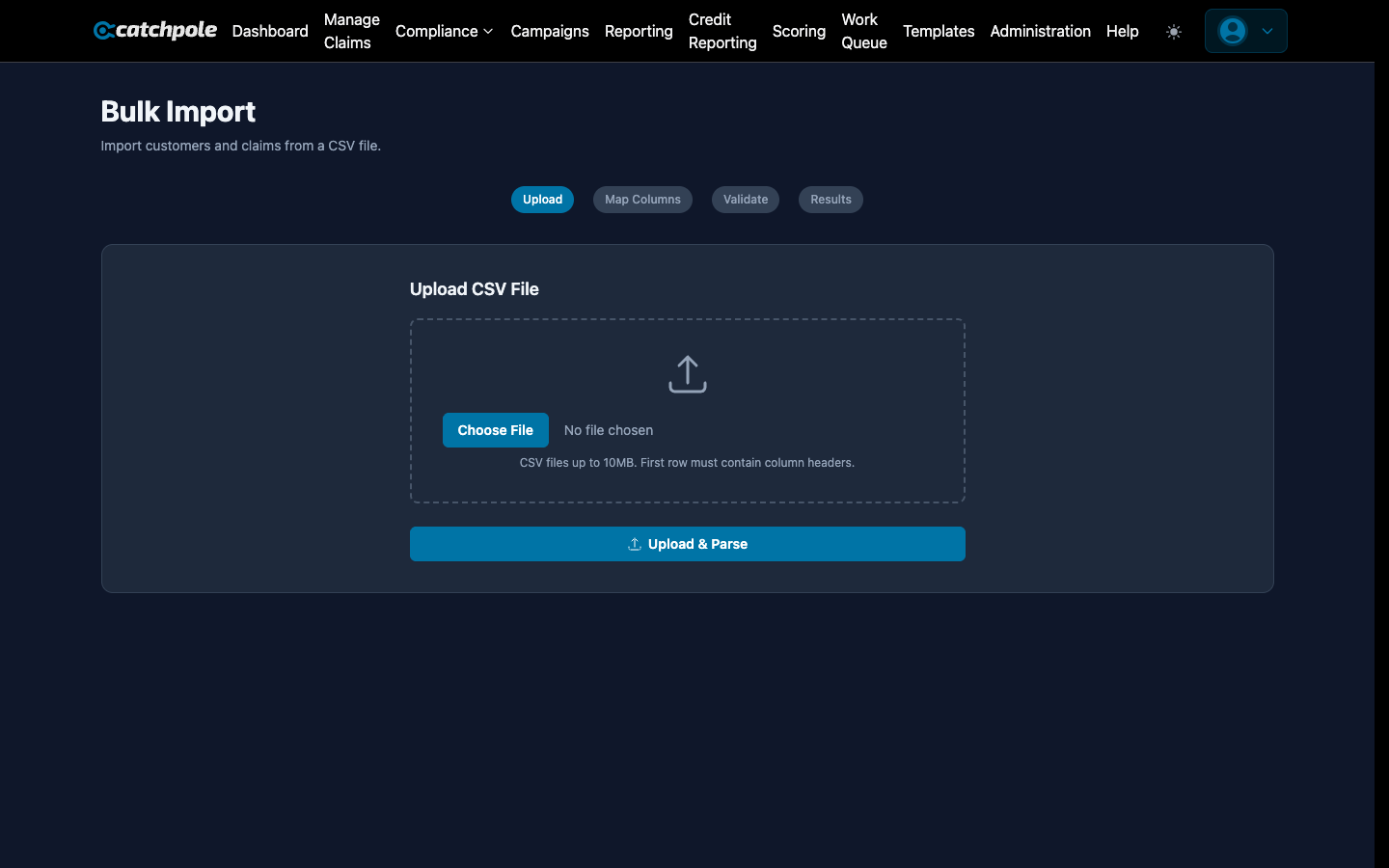The height and width of the screenshot is (868, 1389).
Task: Expand the Compliance dropdown menu
Action: pos(443,31)
